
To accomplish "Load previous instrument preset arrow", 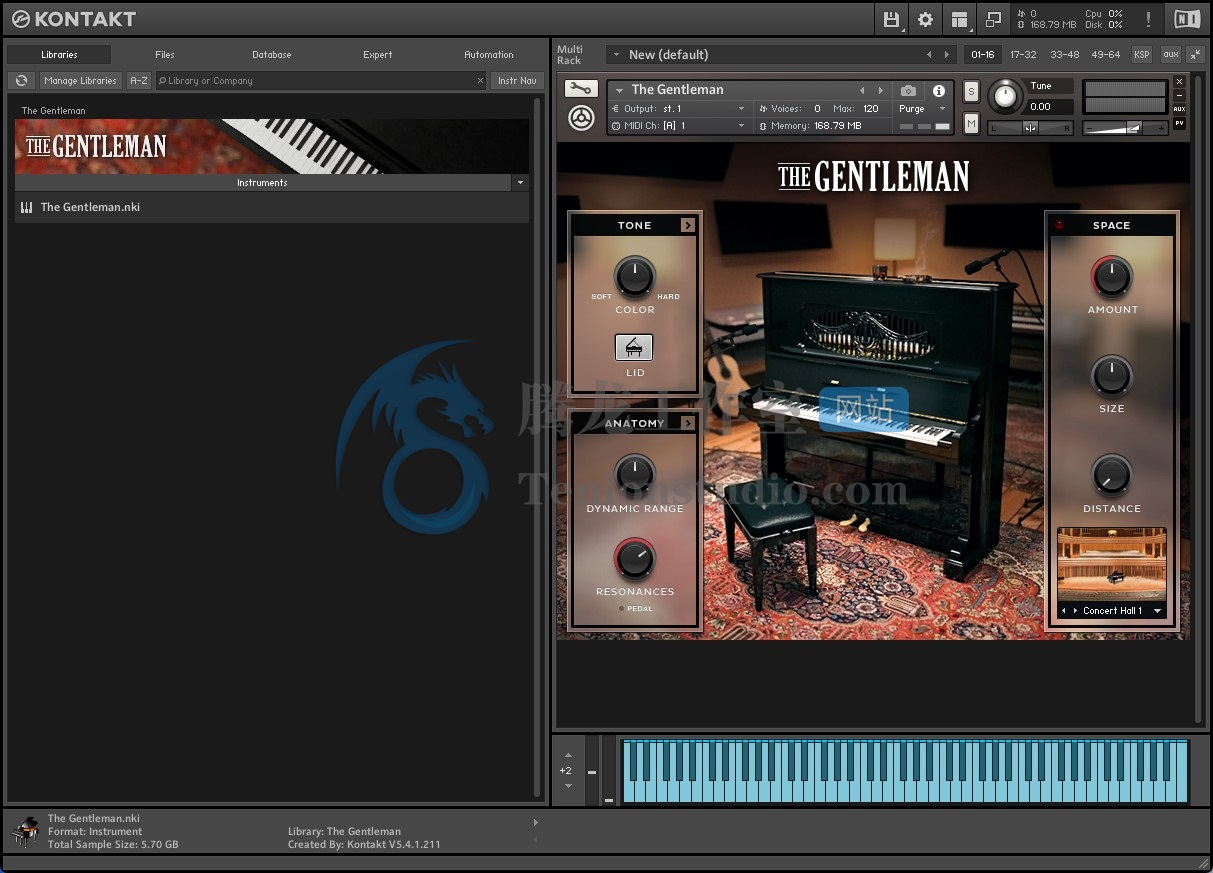I will point(862,90).
